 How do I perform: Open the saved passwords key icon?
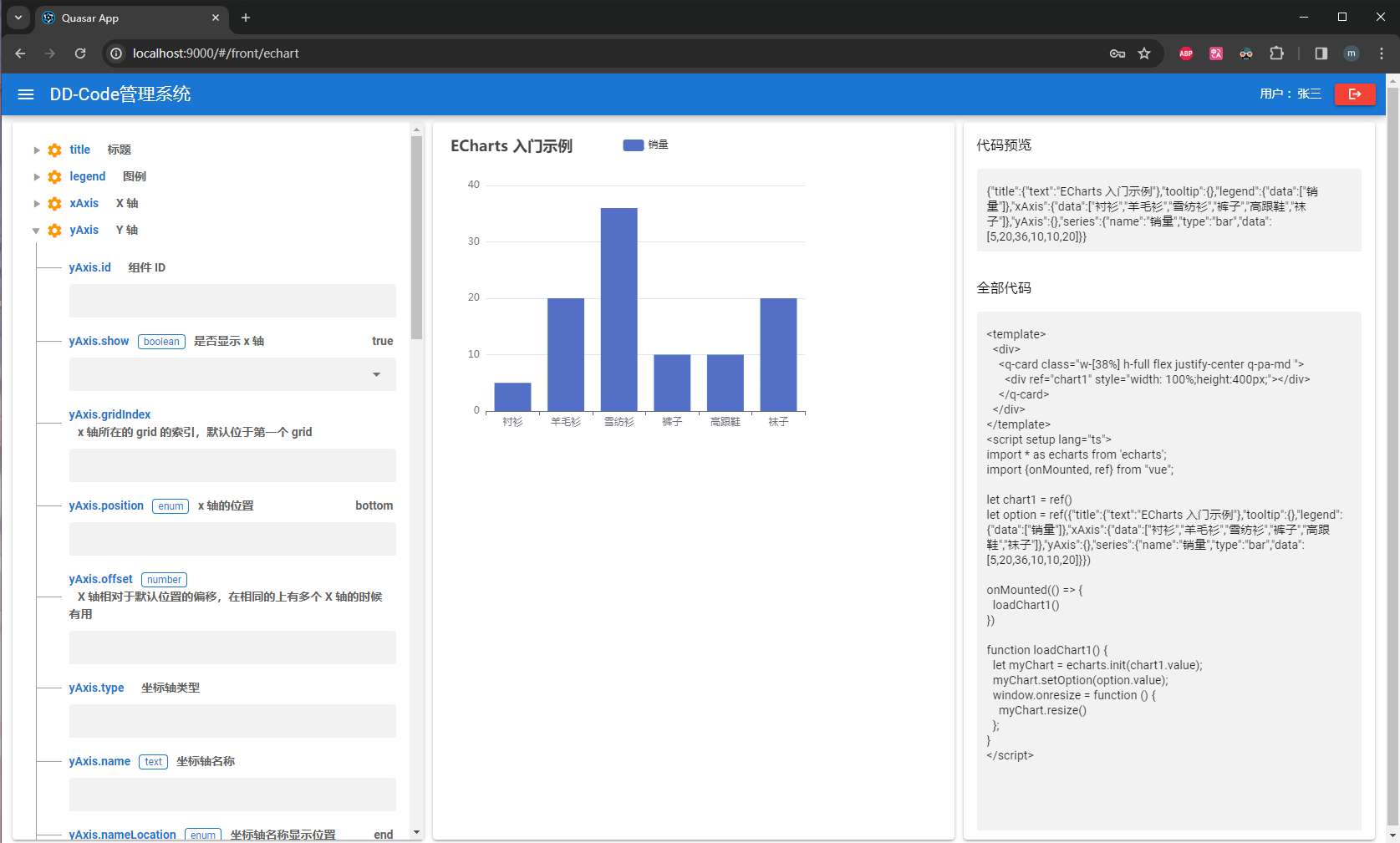1117,53
